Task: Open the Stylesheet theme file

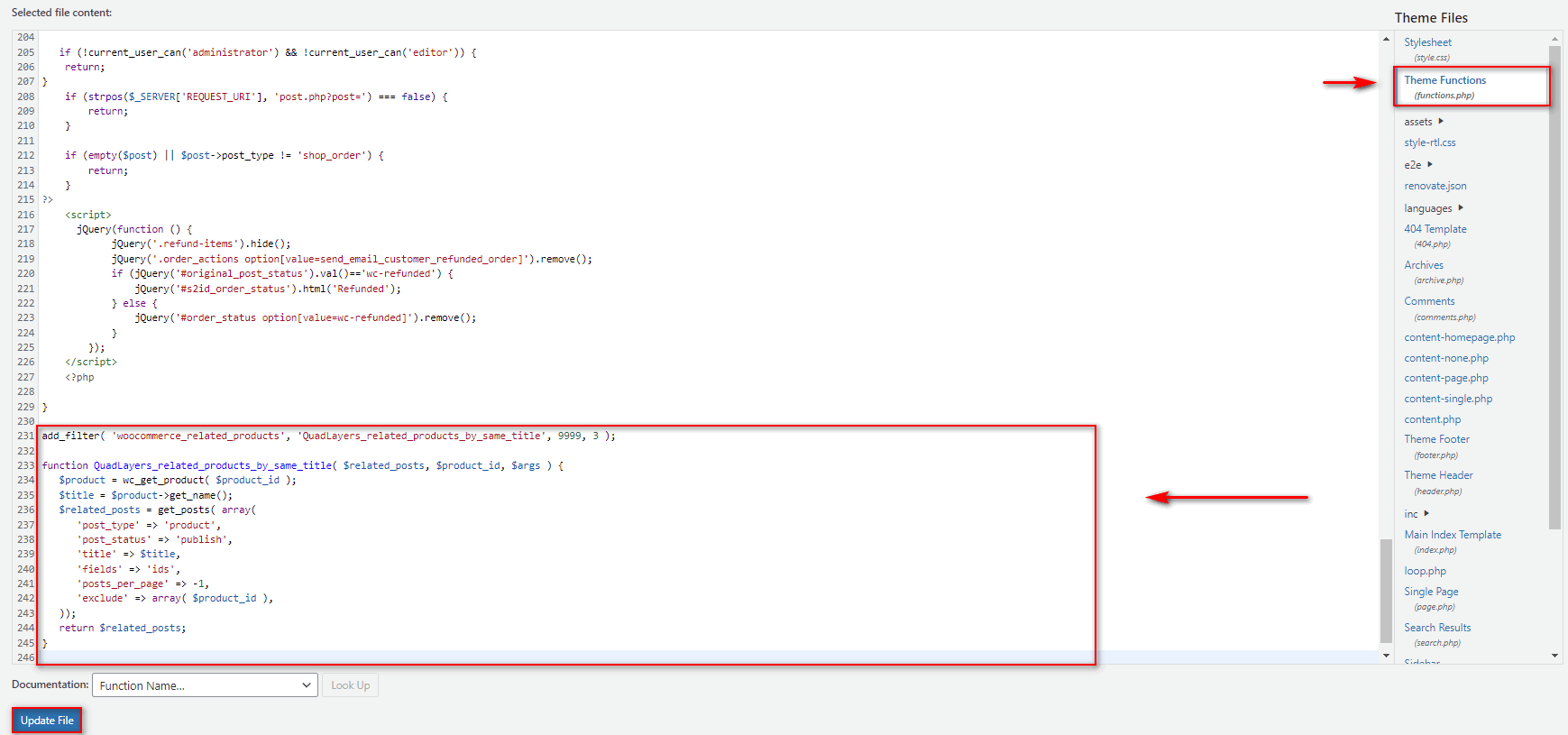Action: coord(1427,42)
